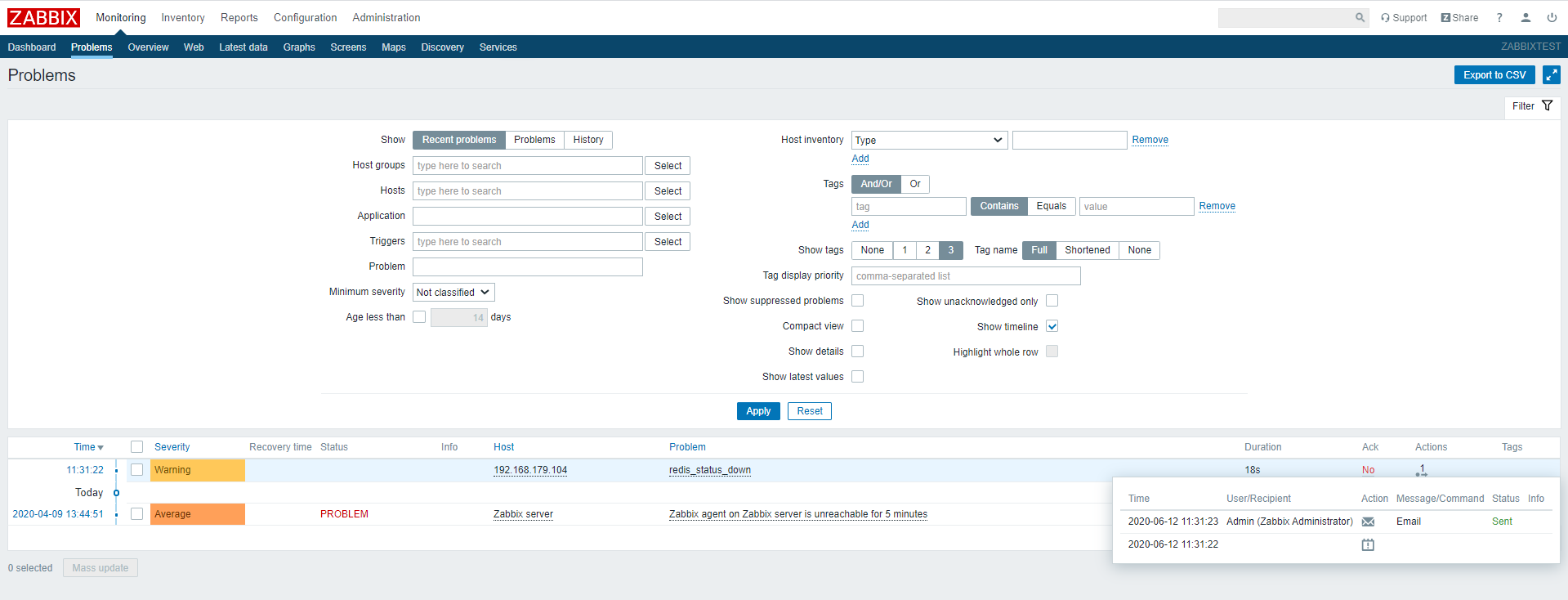
Task: Click Apply filter button
Action: (758, 411)
